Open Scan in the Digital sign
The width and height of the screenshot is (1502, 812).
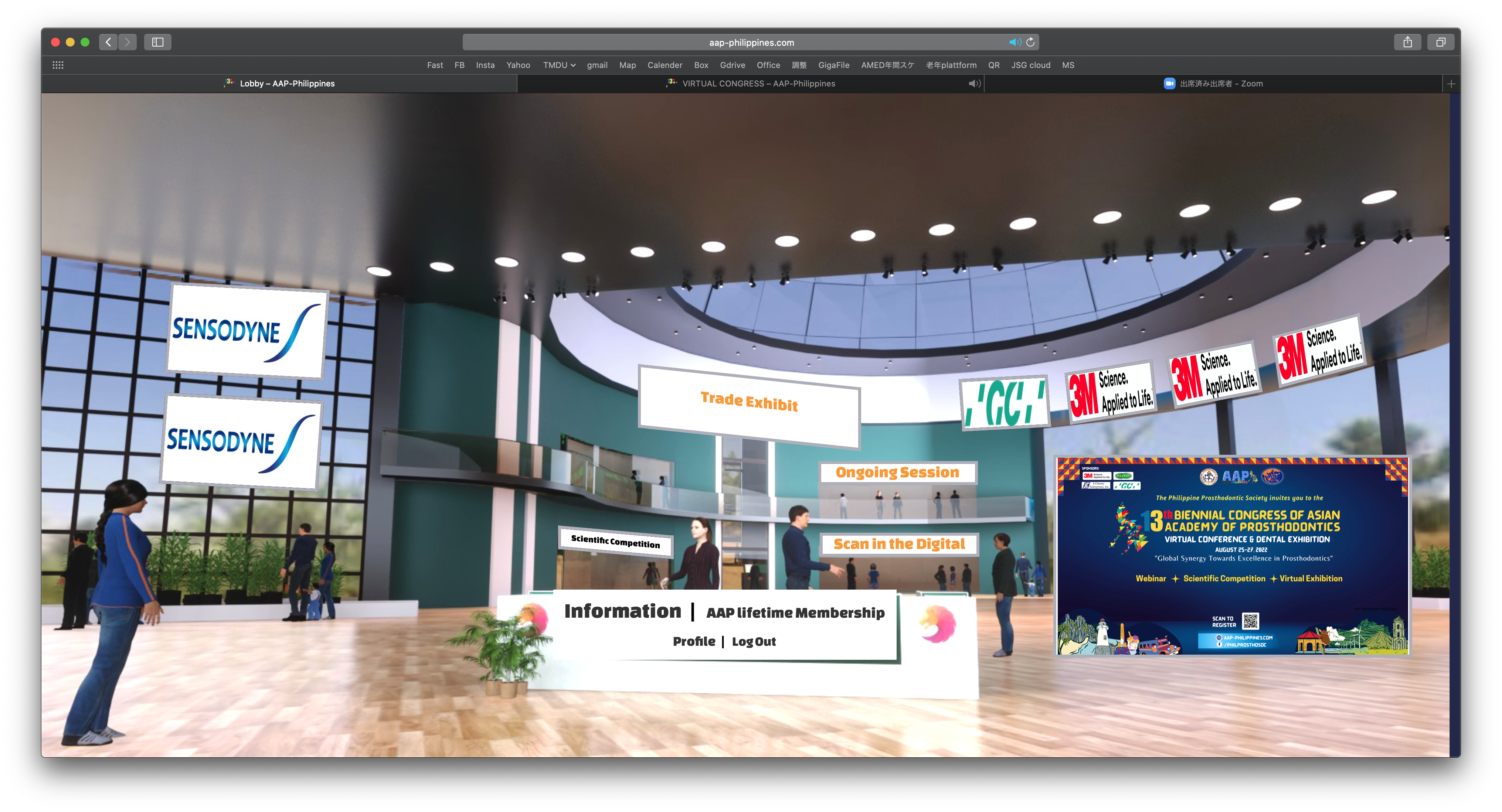899,544
